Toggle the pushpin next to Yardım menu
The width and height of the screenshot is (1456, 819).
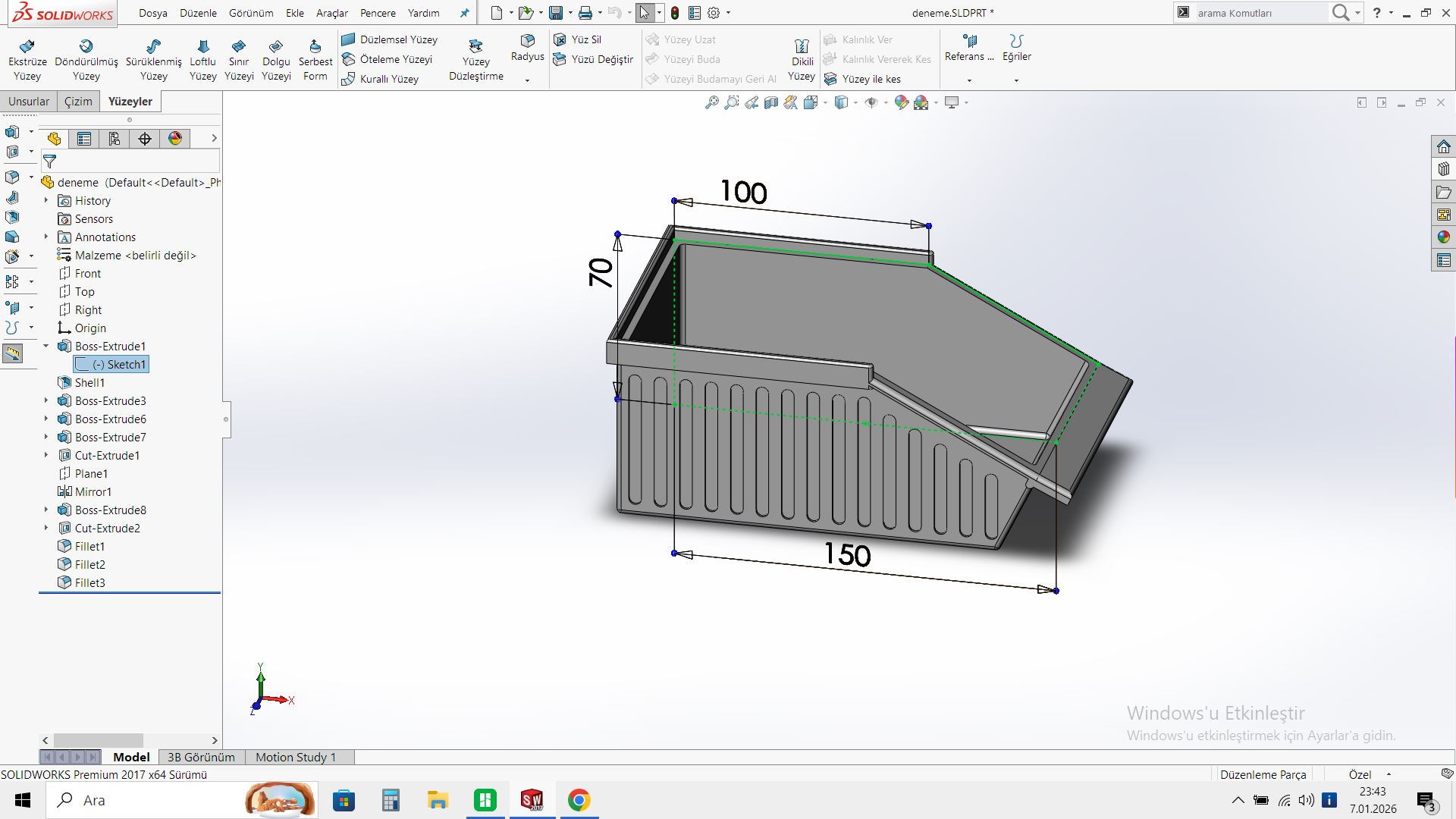[465, 13]
